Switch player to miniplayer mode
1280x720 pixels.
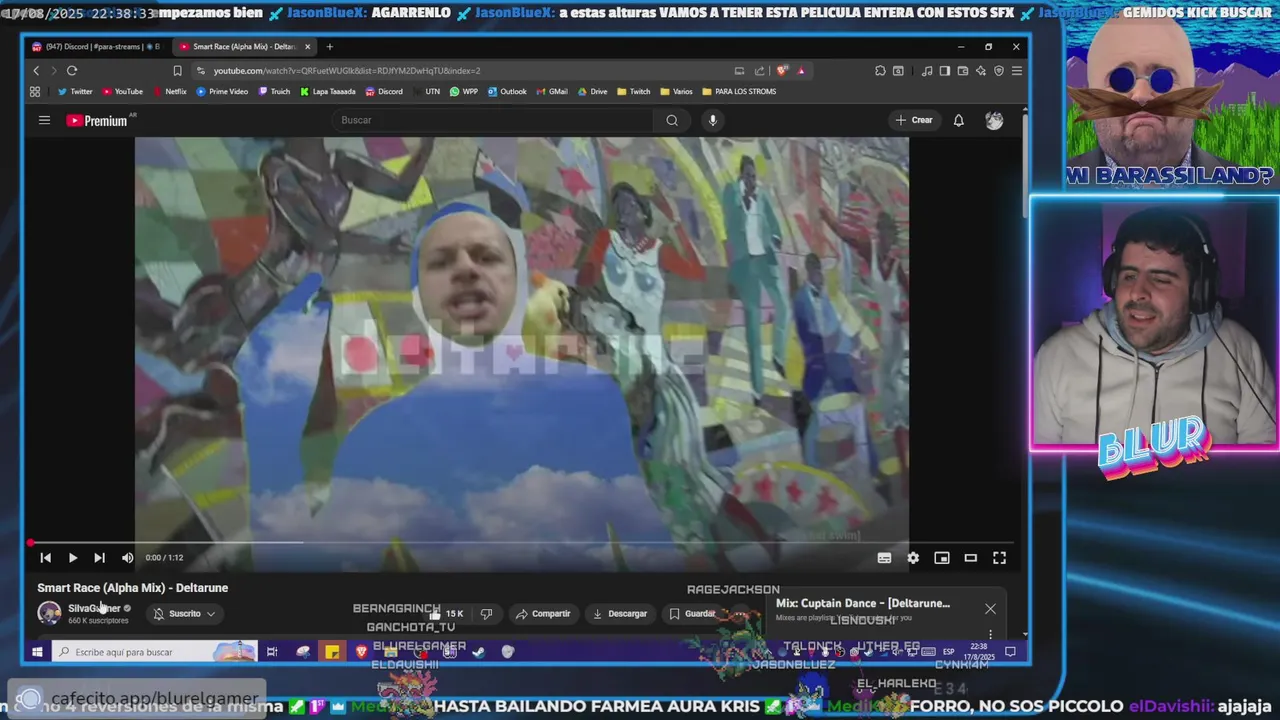(941, 558)
